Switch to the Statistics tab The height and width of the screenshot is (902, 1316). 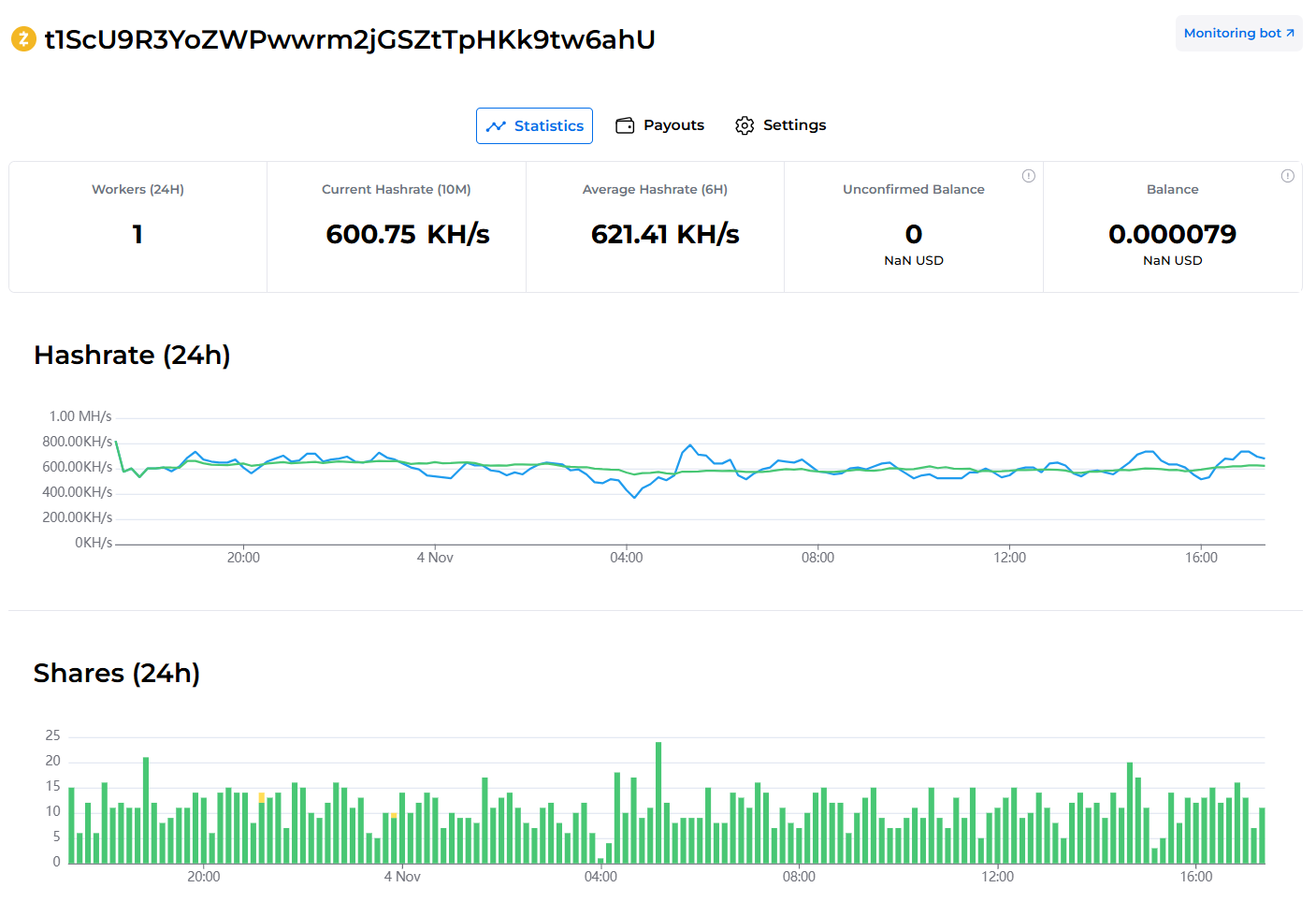click(x=534, y=125)
